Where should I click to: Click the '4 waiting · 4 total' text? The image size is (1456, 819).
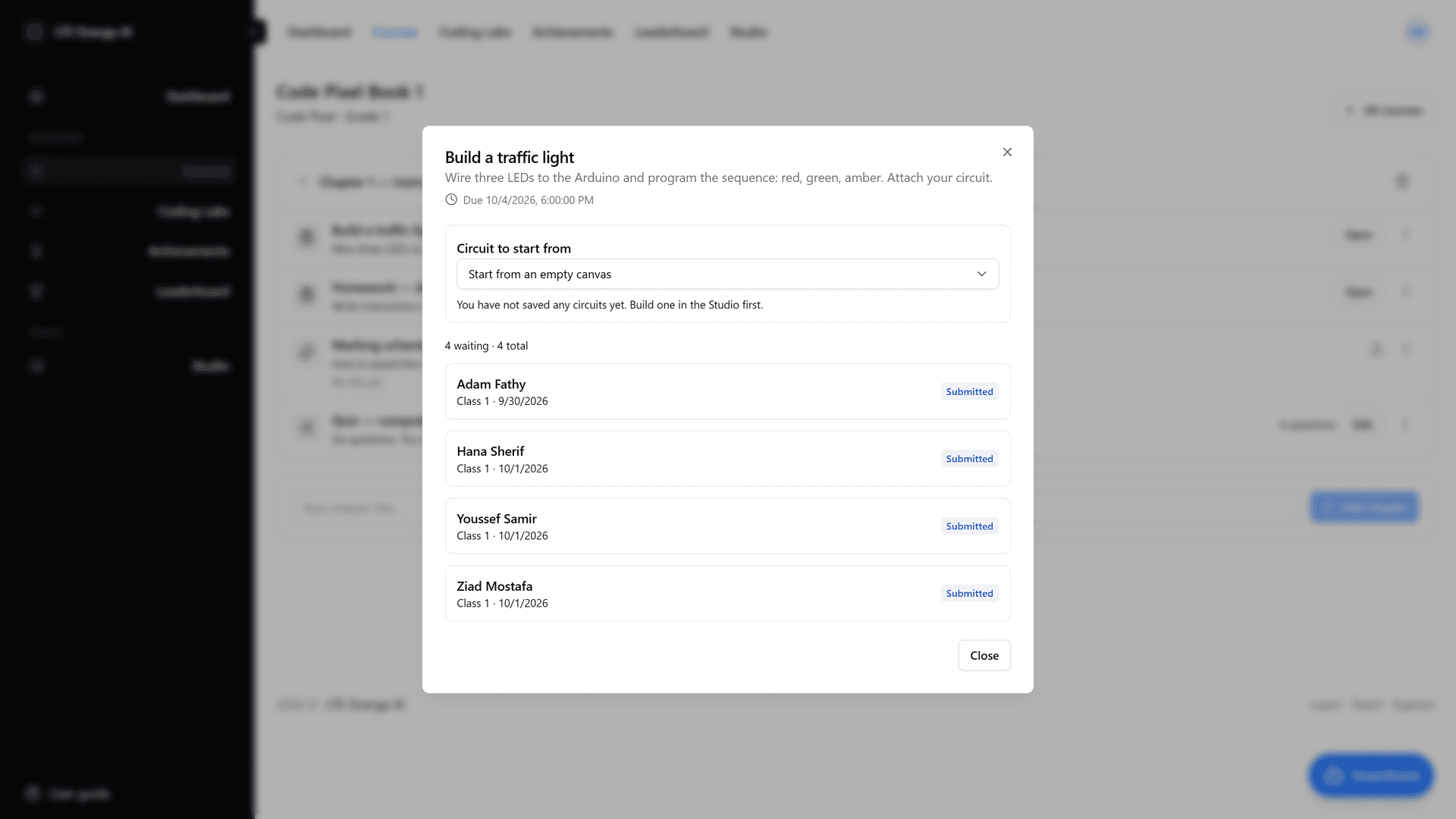point(486,346)
